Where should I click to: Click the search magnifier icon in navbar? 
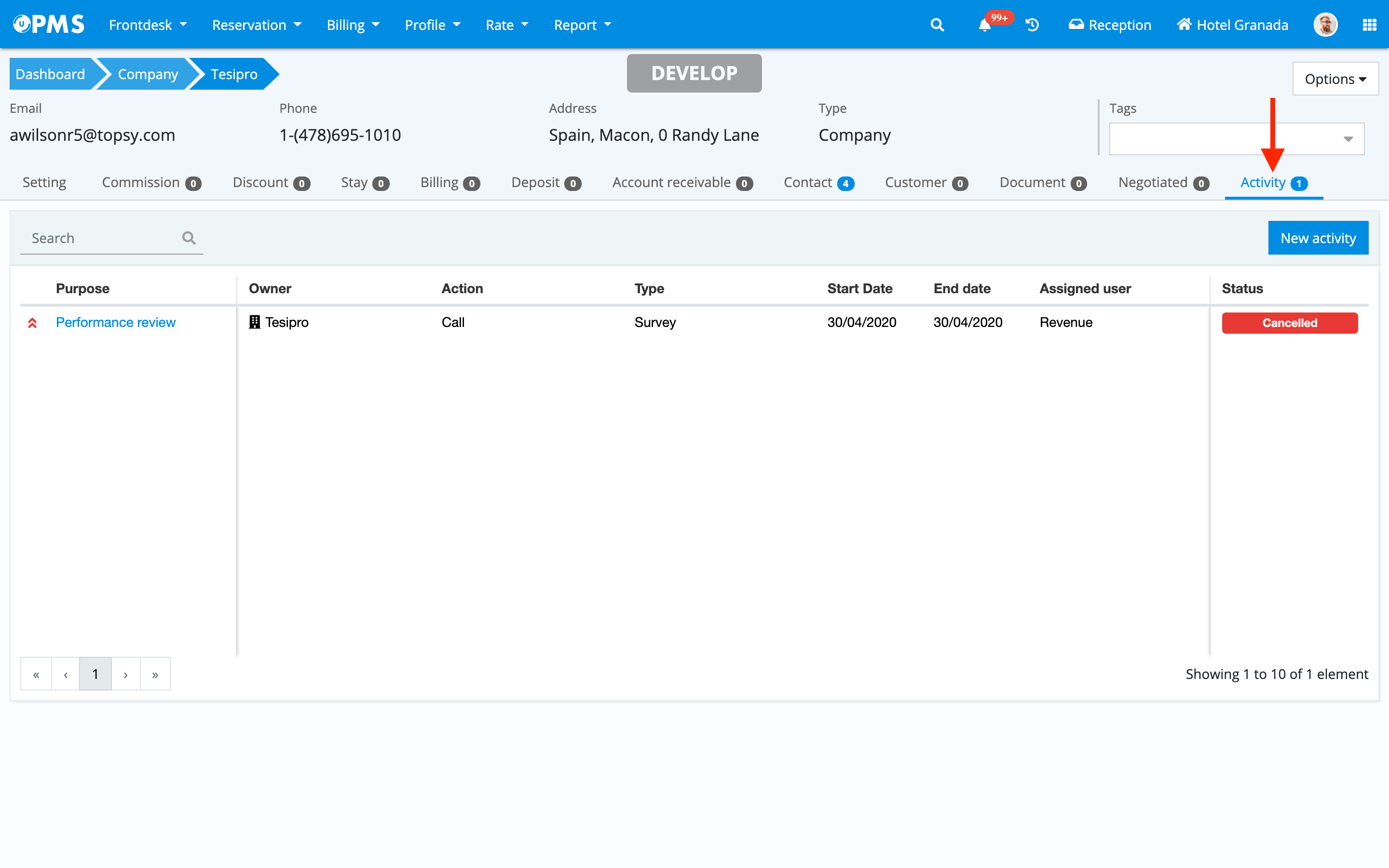coord(937,25)
